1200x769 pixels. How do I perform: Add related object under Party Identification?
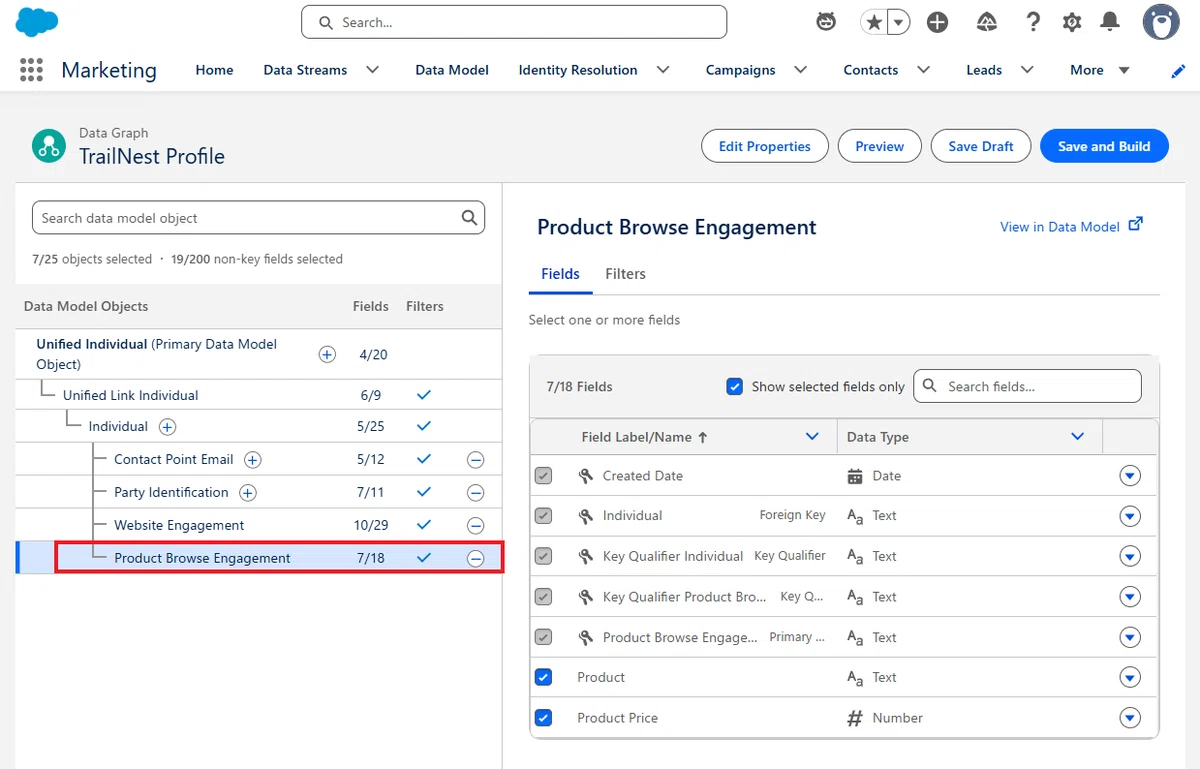[x=247, y=493]
